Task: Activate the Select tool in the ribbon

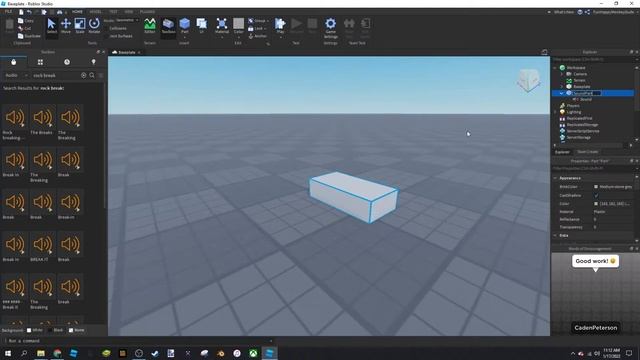Action: pos(51,27)
